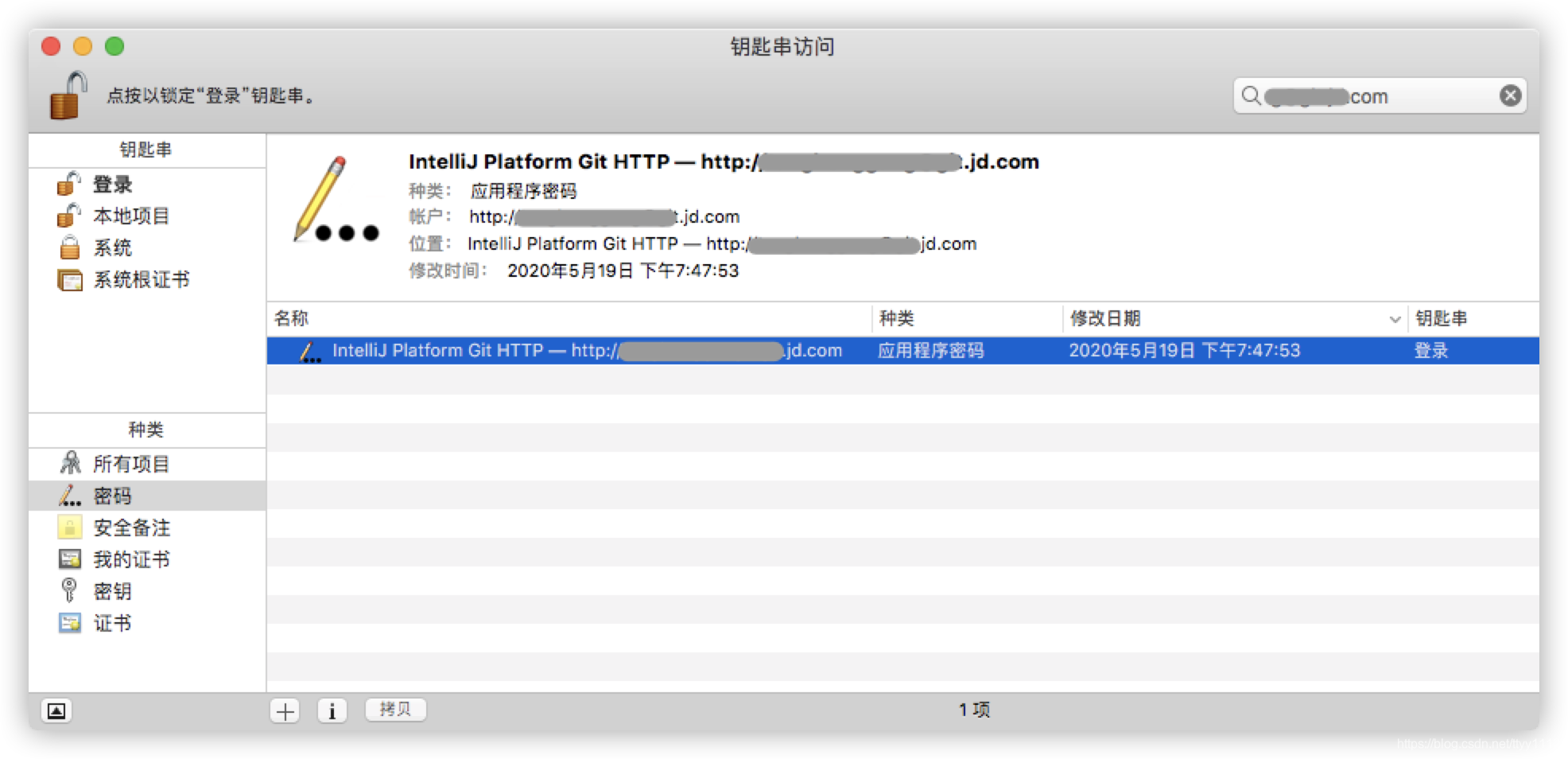Toggle the keychain list view button
This screenshot has width=1568, height=759.
click(x=56, y=710)
